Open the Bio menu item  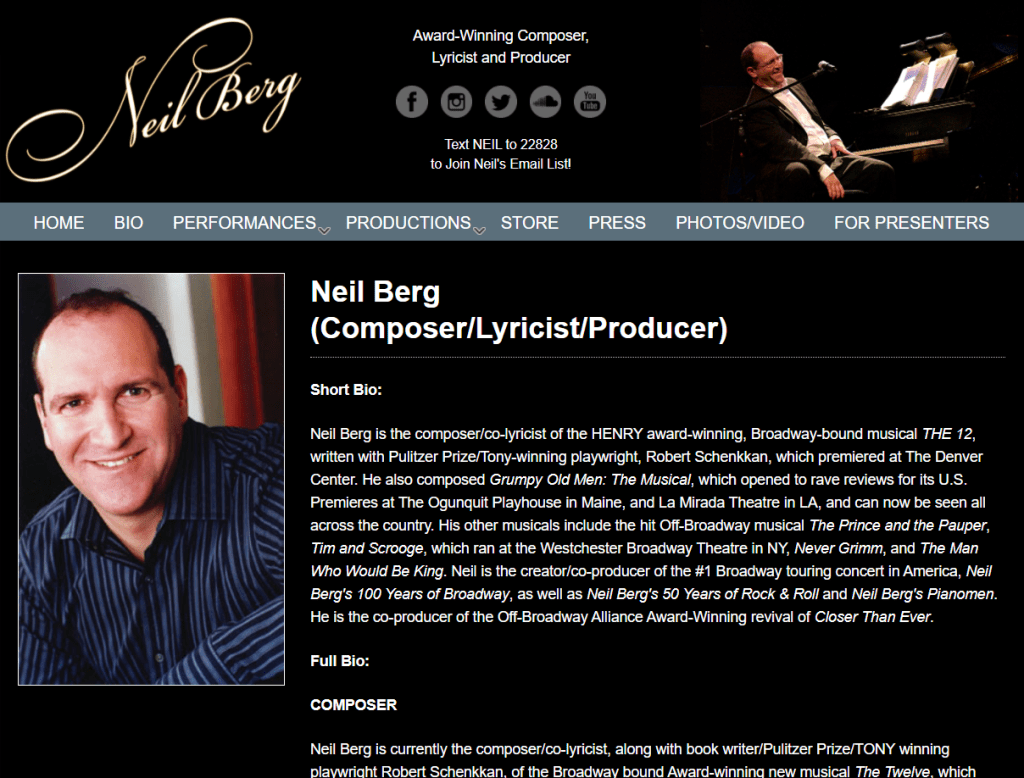129,223
